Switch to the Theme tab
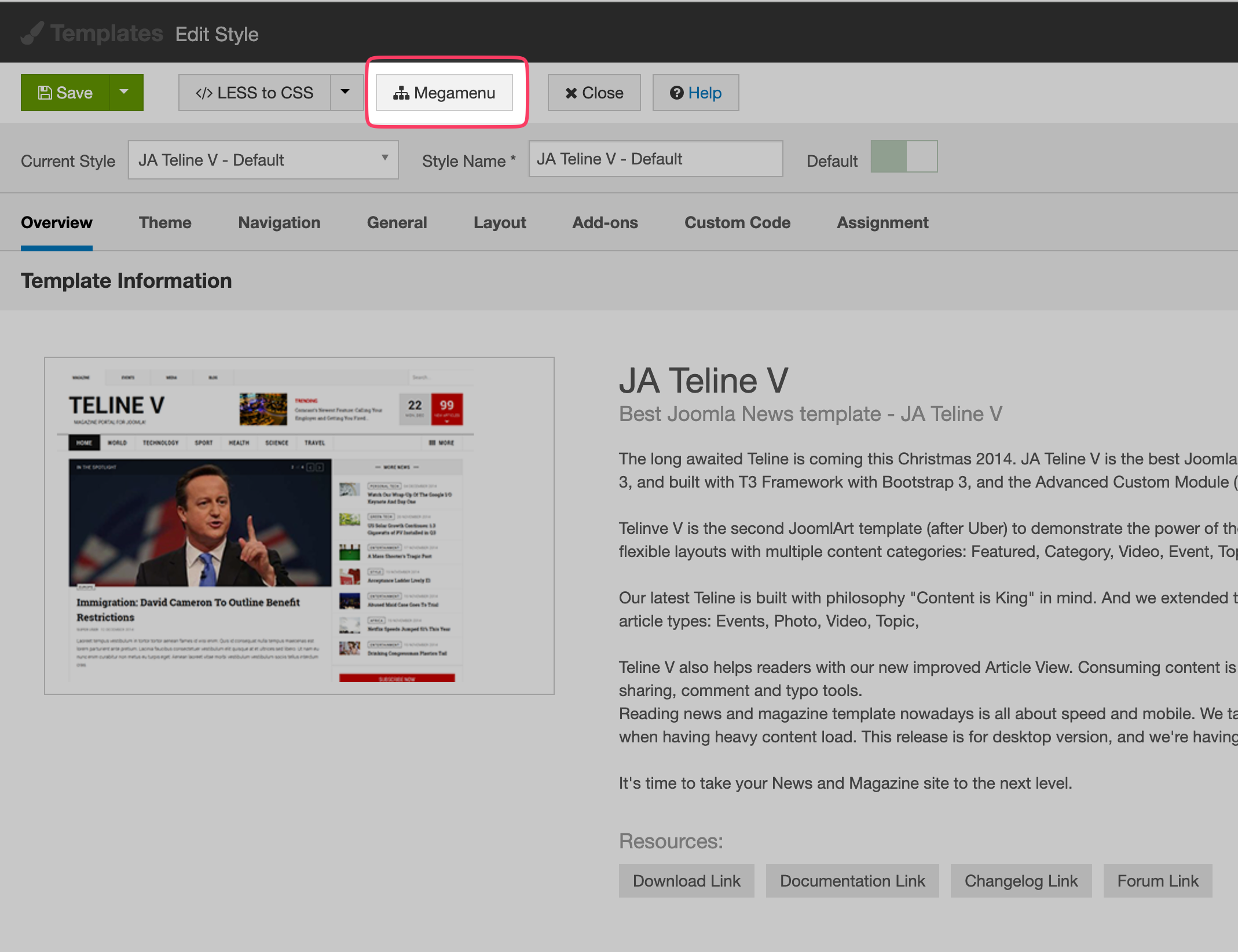1238x952 pixels. point(165,223)
